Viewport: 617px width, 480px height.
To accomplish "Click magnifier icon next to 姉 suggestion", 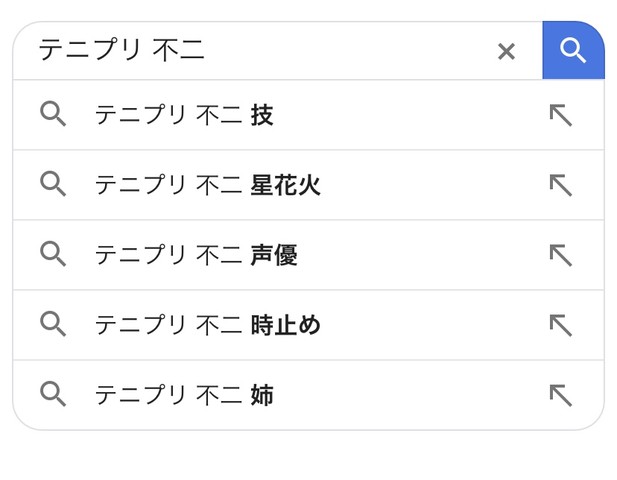I will [x=53, y=394].
